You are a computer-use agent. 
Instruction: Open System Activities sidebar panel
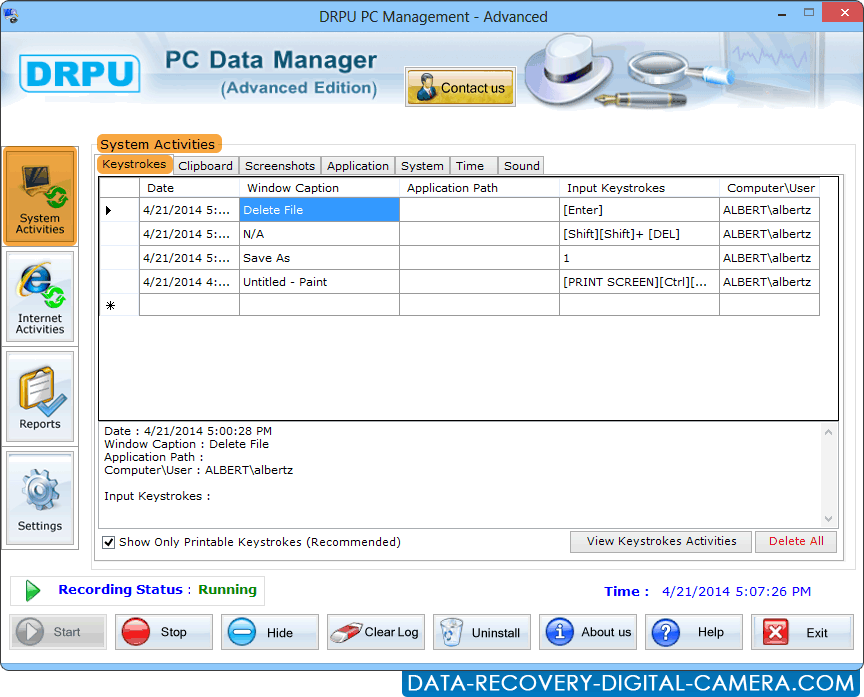(x=40, y=197)
